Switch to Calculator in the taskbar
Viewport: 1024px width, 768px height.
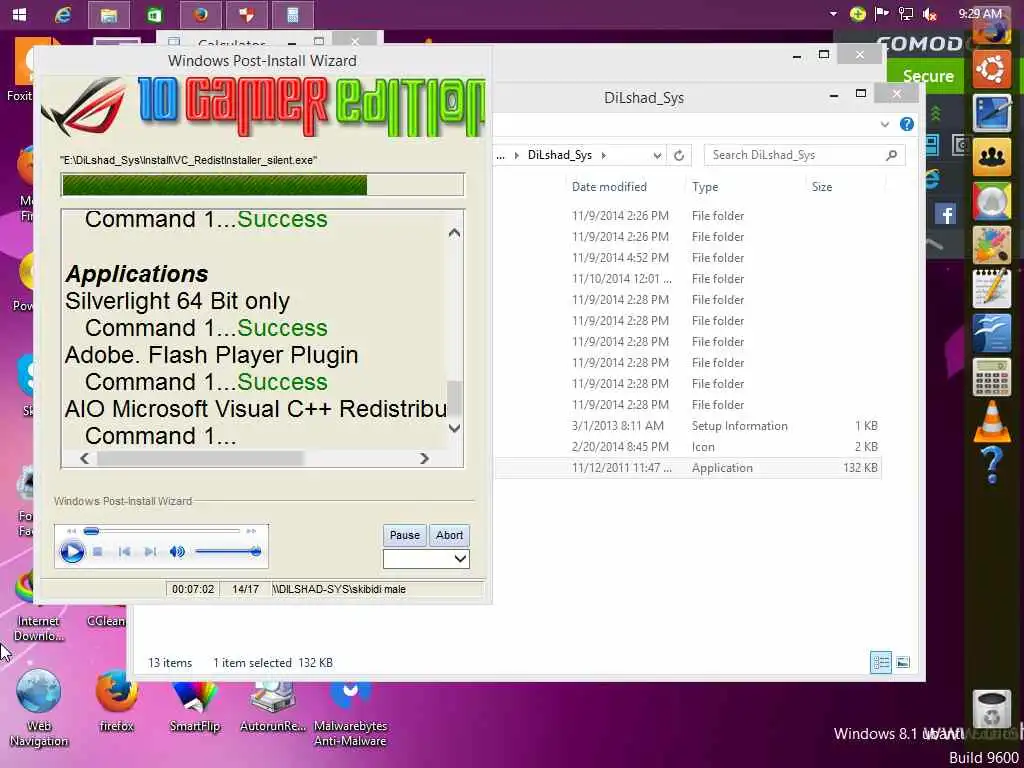click(293, 15)
